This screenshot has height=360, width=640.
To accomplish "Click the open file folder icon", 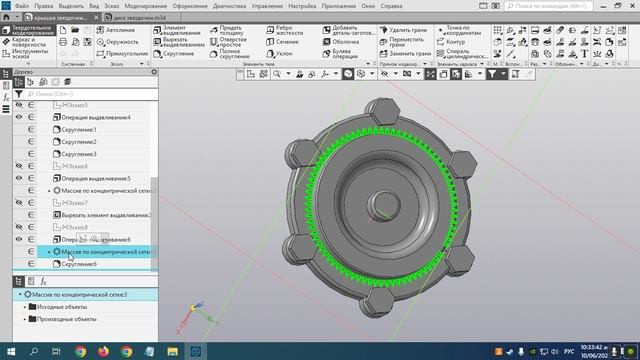I will tap(75, 30).
